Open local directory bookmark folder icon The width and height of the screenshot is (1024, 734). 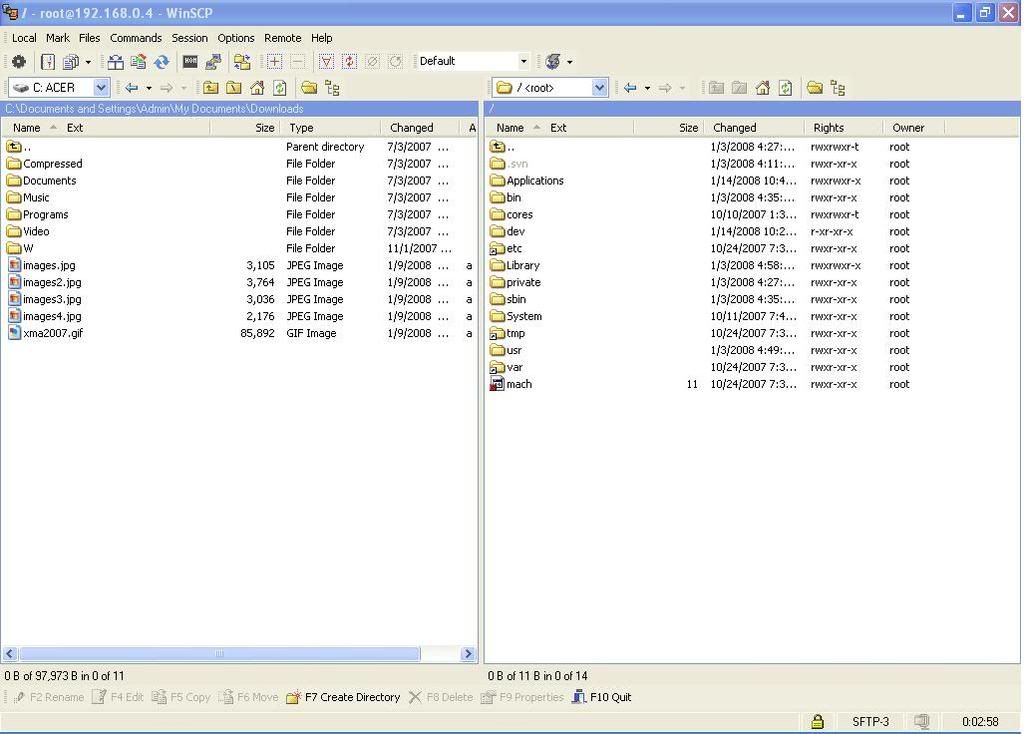click(309, 88)
